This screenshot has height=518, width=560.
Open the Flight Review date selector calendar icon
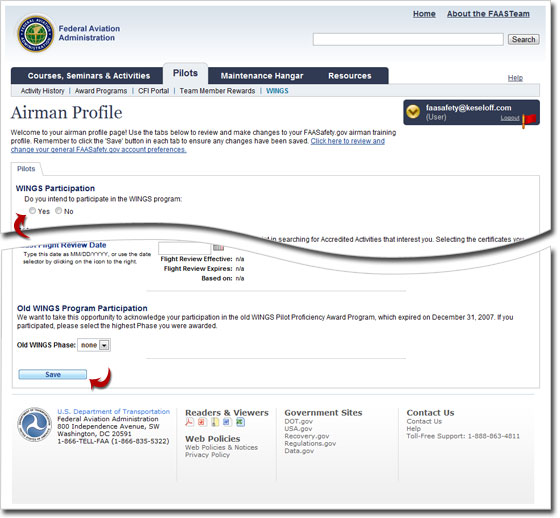[218, 247]
